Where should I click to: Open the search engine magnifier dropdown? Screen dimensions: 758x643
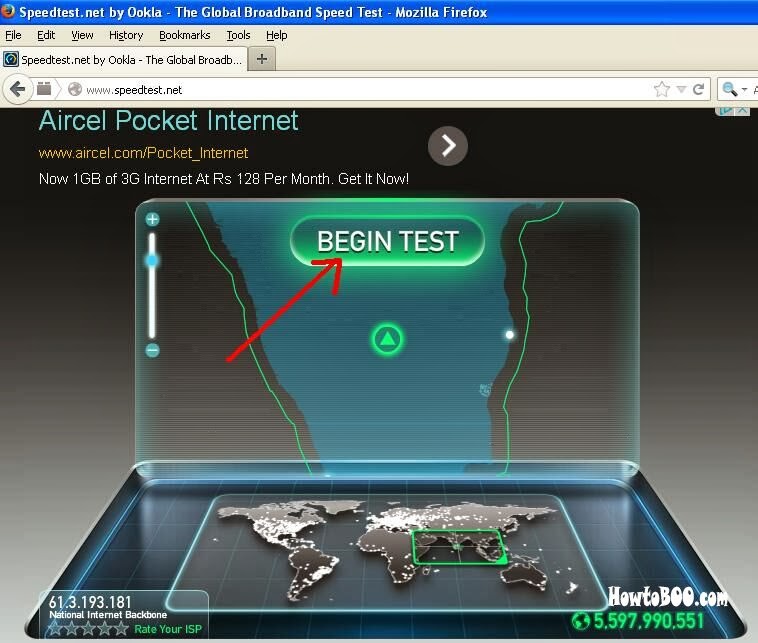(x=734, y=89)
